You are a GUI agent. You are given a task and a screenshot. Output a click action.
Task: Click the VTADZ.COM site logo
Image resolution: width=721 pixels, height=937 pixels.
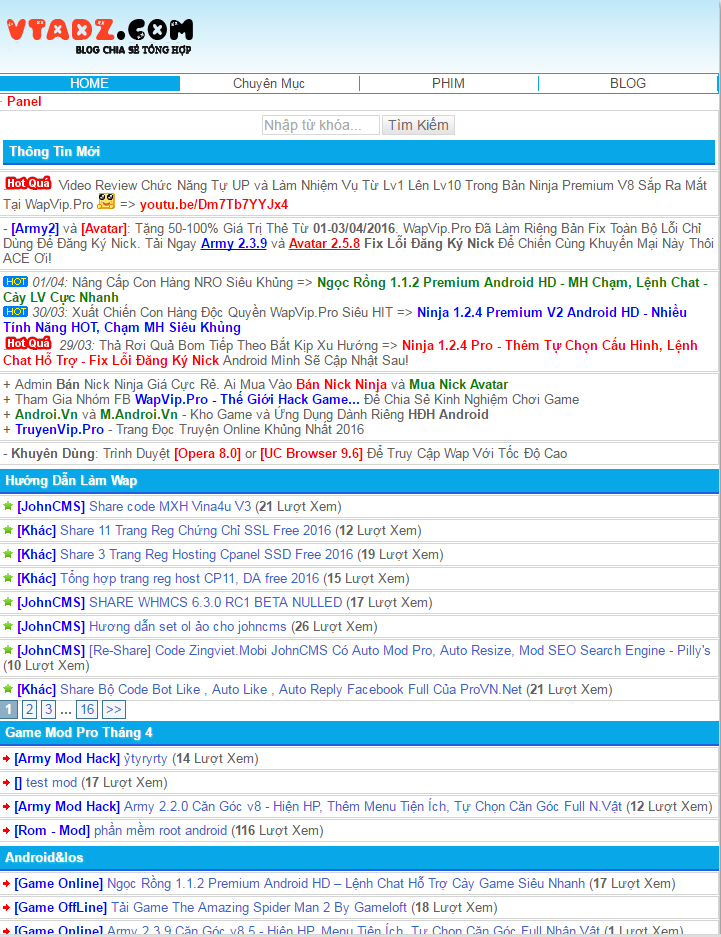tap(100, 36)
